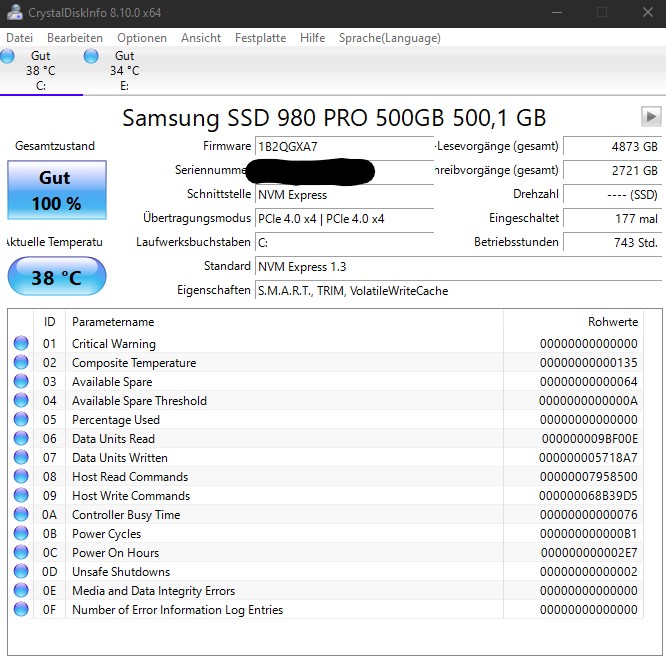Screen dimensions: 666x658
Task: Open the Hilfe menu
Action: (313, 38)
